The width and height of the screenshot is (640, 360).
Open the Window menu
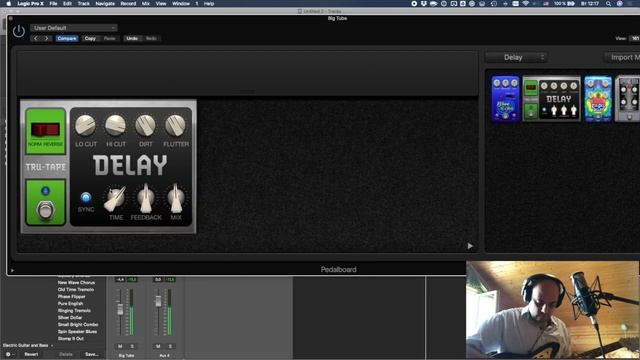[x=181, y=4]
